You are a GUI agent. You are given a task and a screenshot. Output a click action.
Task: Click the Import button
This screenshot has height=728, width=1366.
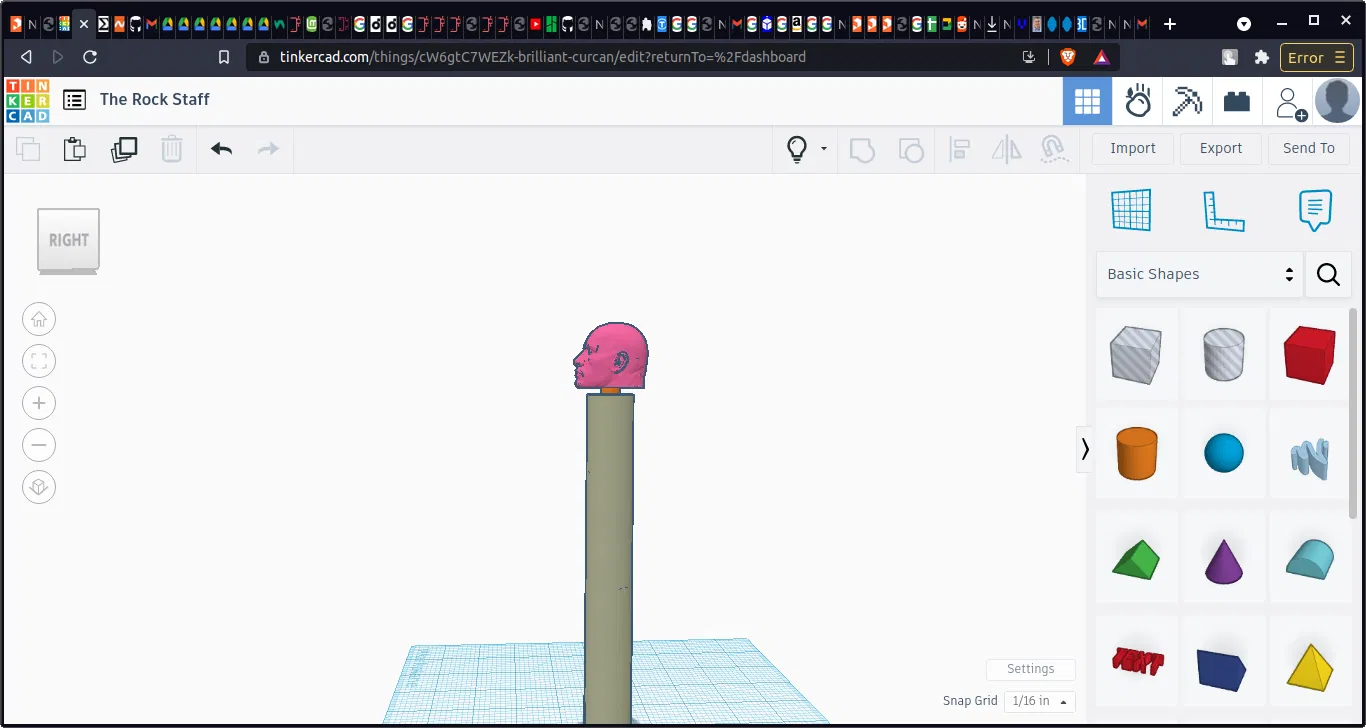[x=1133, y=148]
